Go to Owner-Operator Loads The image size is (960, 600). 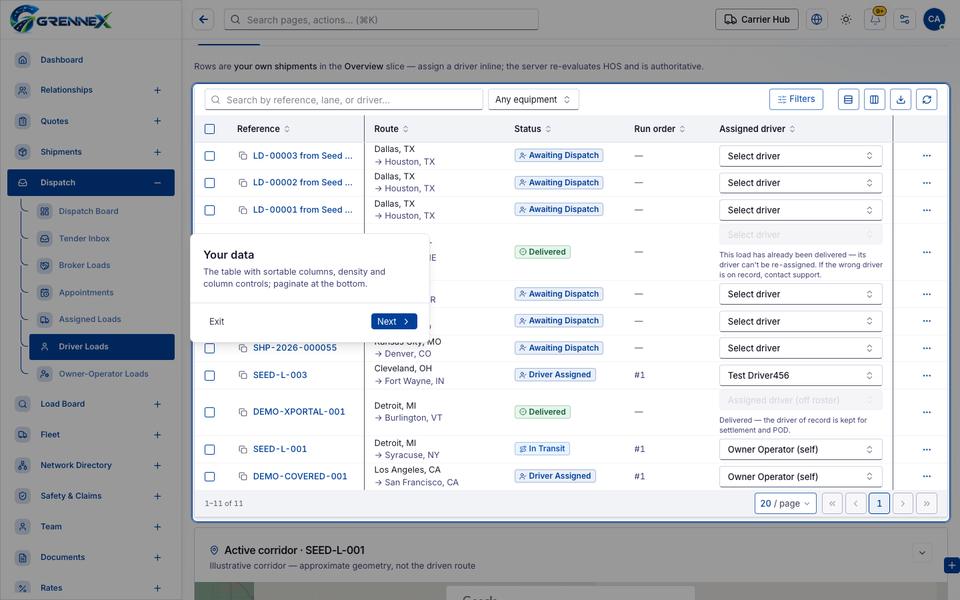tap(101, 373)
